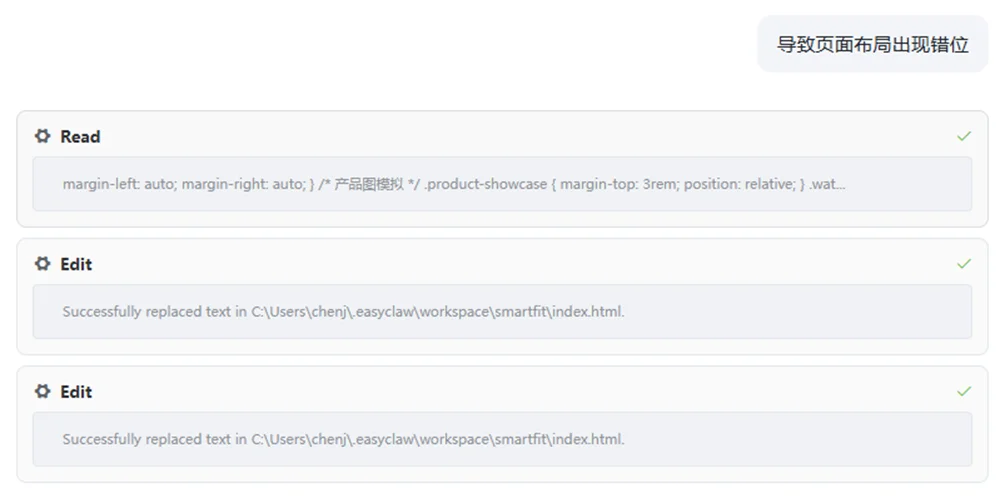Select the first Edit result message box
The height and width of the screenshot is (498, 1000).
coord(501,312)
